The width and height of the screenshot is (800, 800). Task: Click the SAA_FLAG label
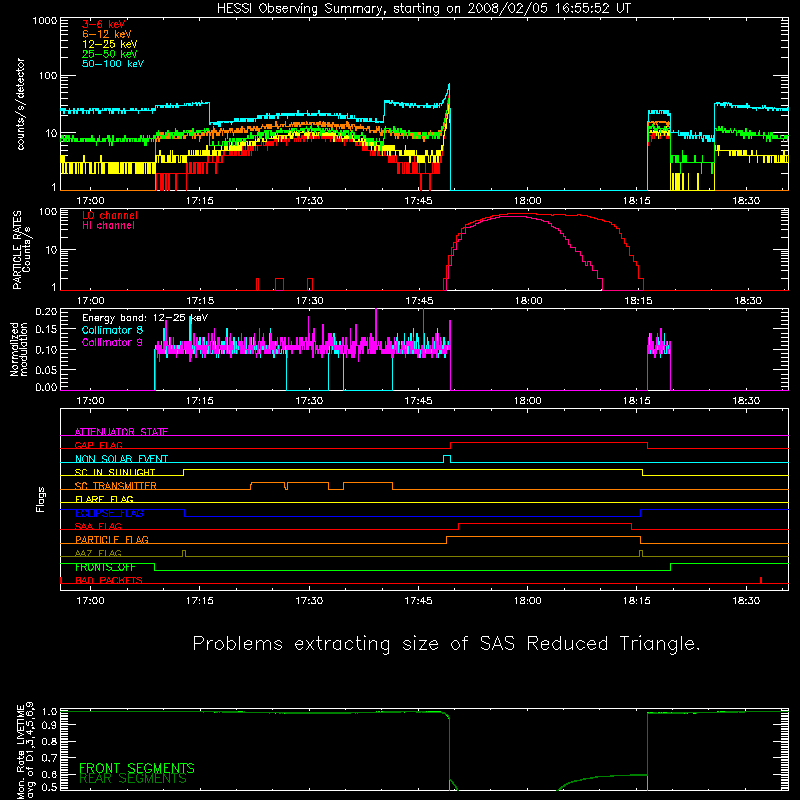(x=98, y=526)
